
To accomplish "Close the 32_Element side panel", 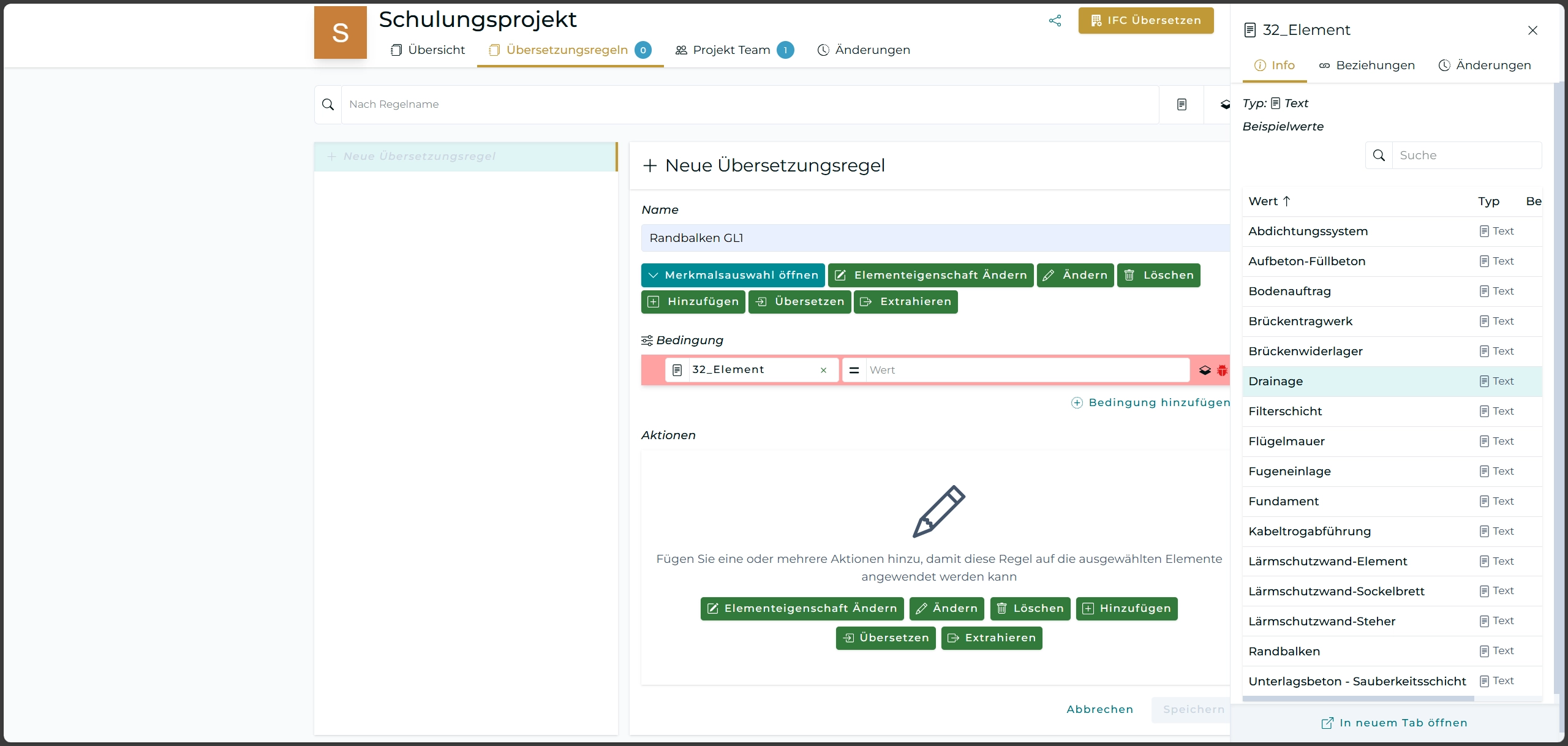I will pos(1532,31).
